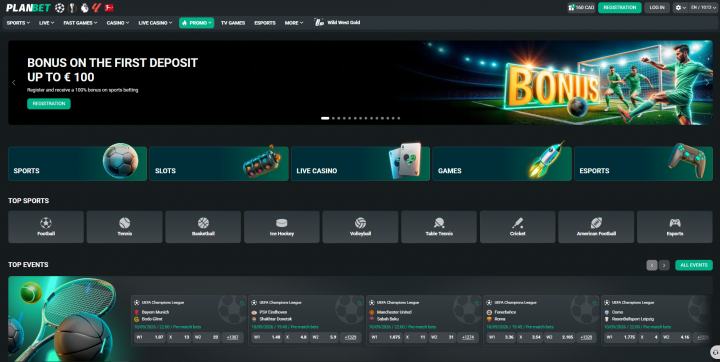The height and width of the screenshot is (362, 720).
Task: Favorite the Manchester United match with star
Action: click(x=477, y=303)
